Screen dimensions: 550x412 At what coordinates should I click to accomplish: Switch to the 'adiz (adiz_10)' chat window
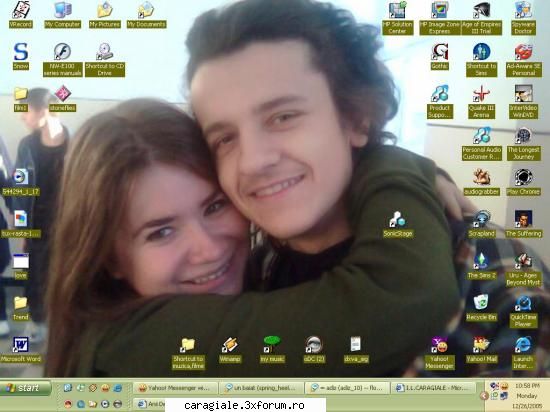(x=347, y=388)
